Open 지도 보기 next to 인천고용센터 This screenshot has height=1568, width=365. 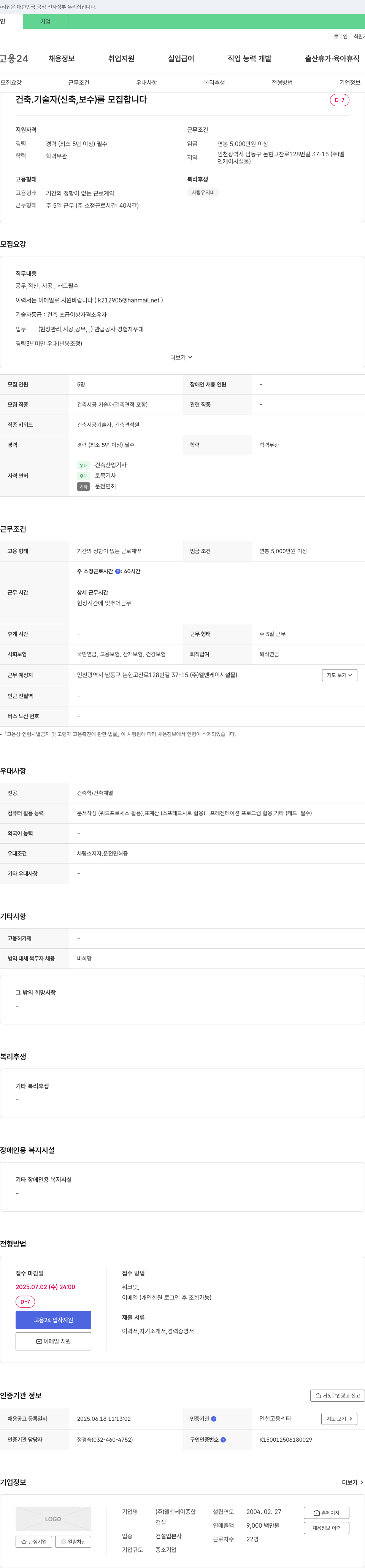click(339, 1419)
